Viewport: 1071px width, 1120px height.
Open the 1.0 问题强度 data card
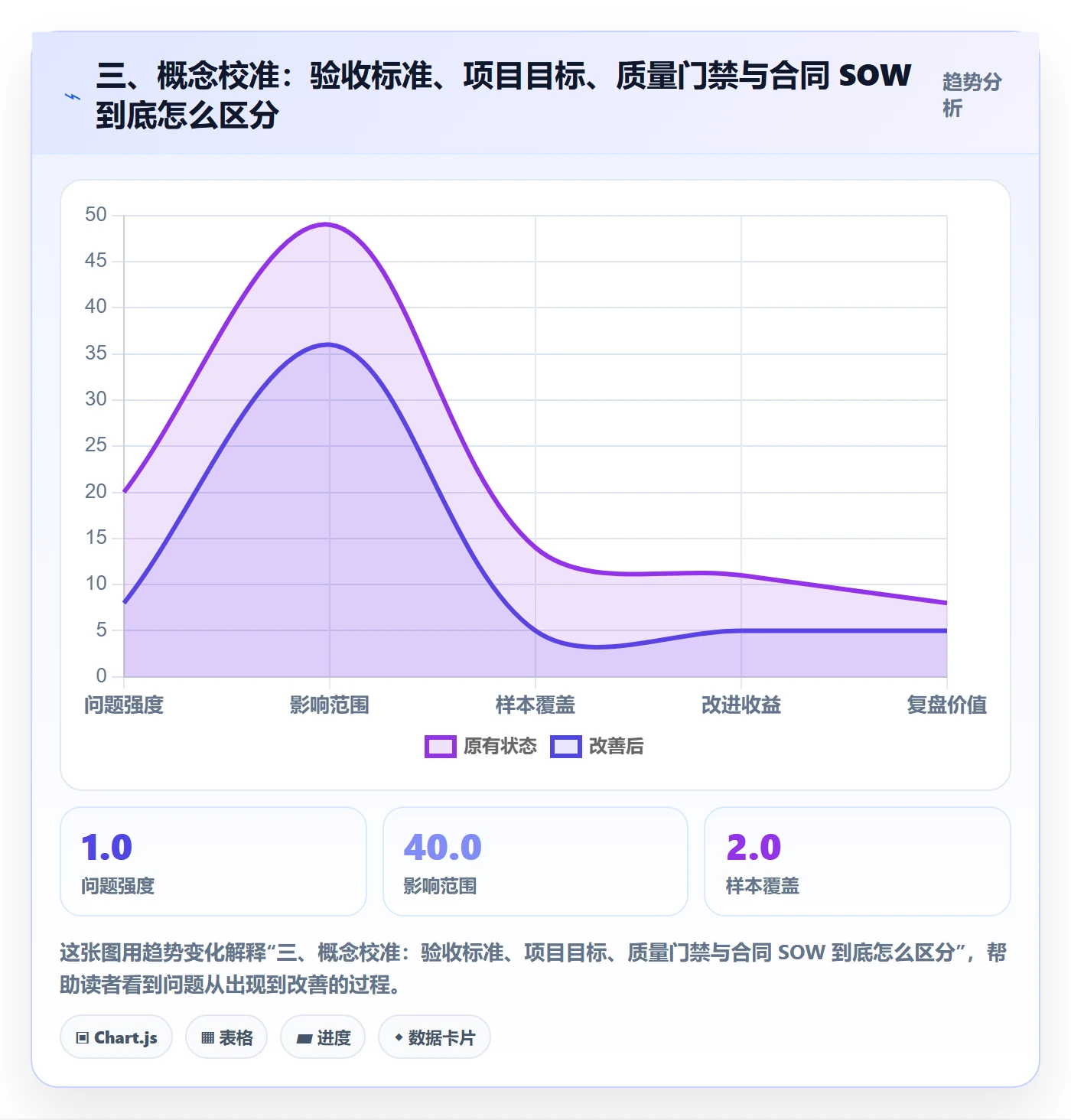point(213,861)
